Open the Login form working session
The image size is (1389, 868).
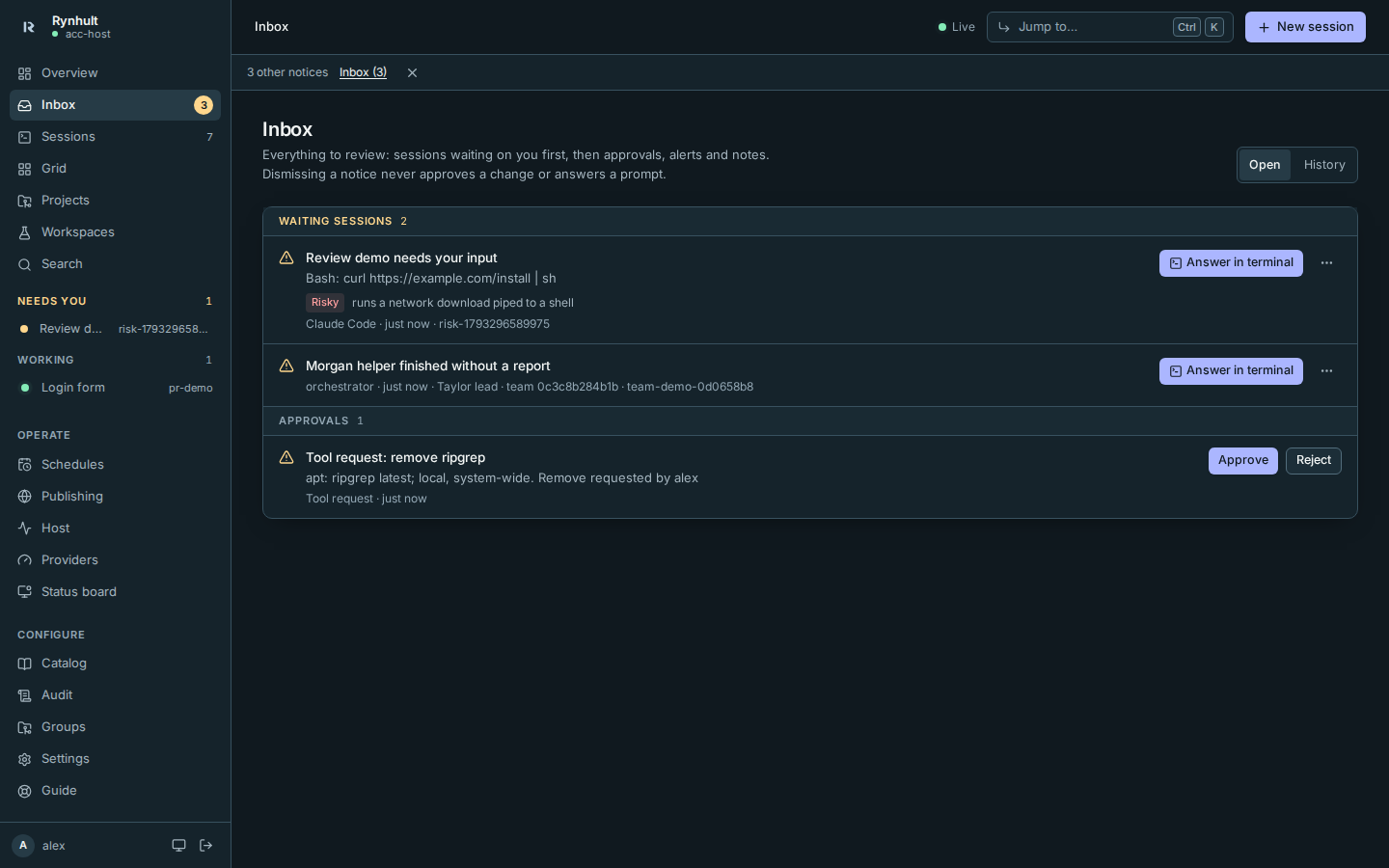click(115, 388)
